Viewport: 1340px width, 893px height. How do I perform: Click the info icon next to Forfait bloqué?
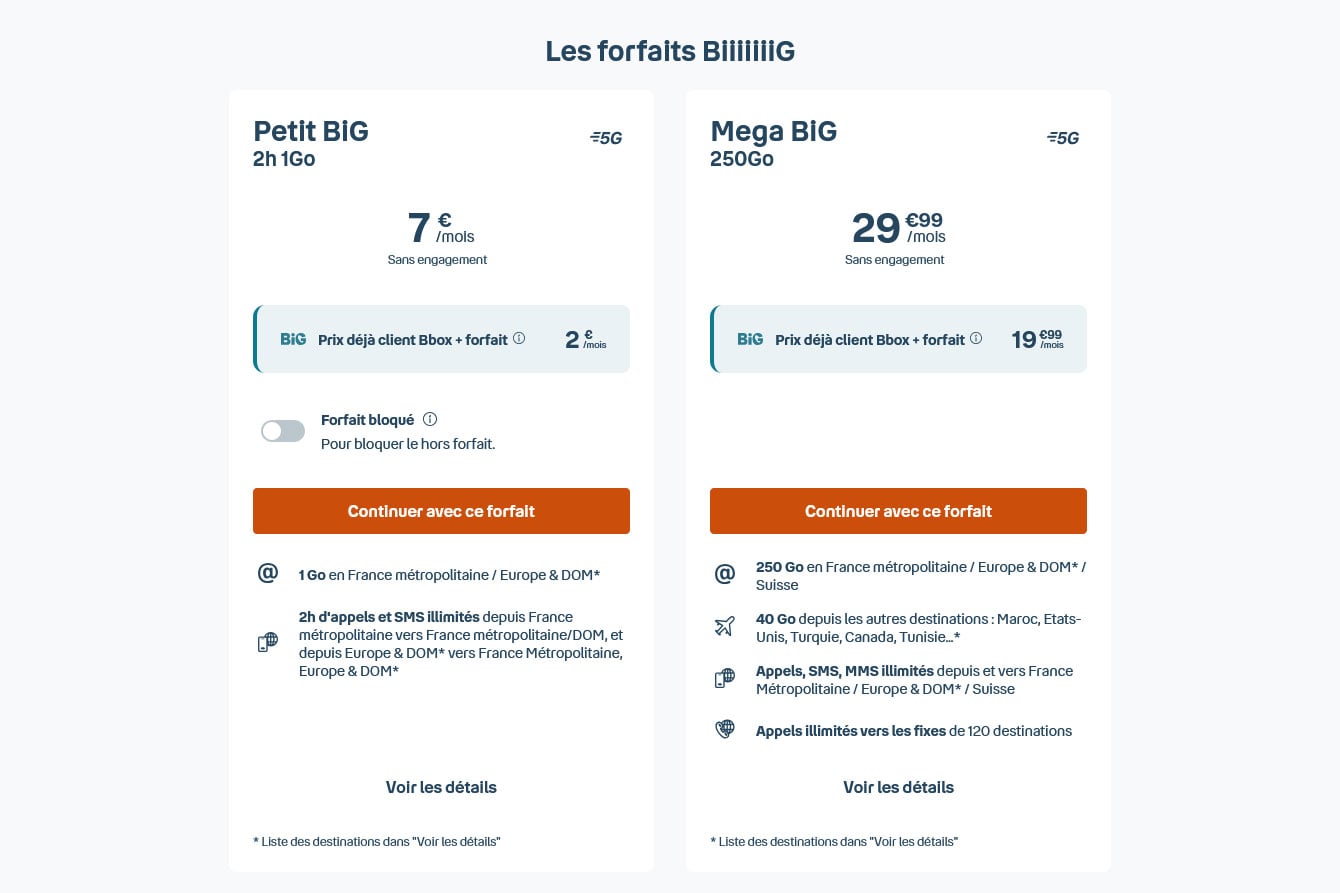point(430,419)
